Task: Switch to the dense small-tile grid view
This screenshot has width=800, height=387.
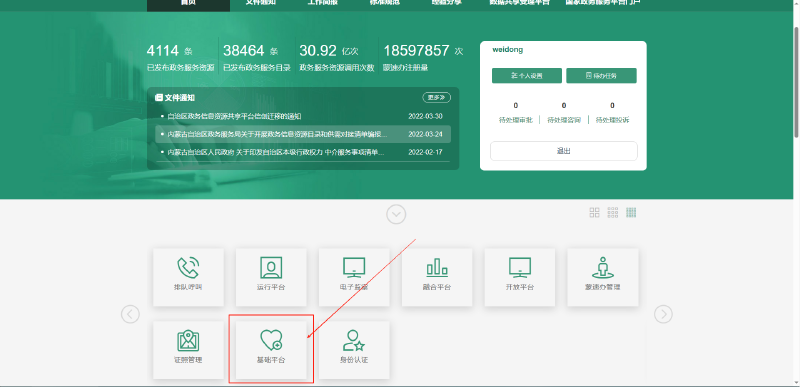Action: tap(631, 213)
